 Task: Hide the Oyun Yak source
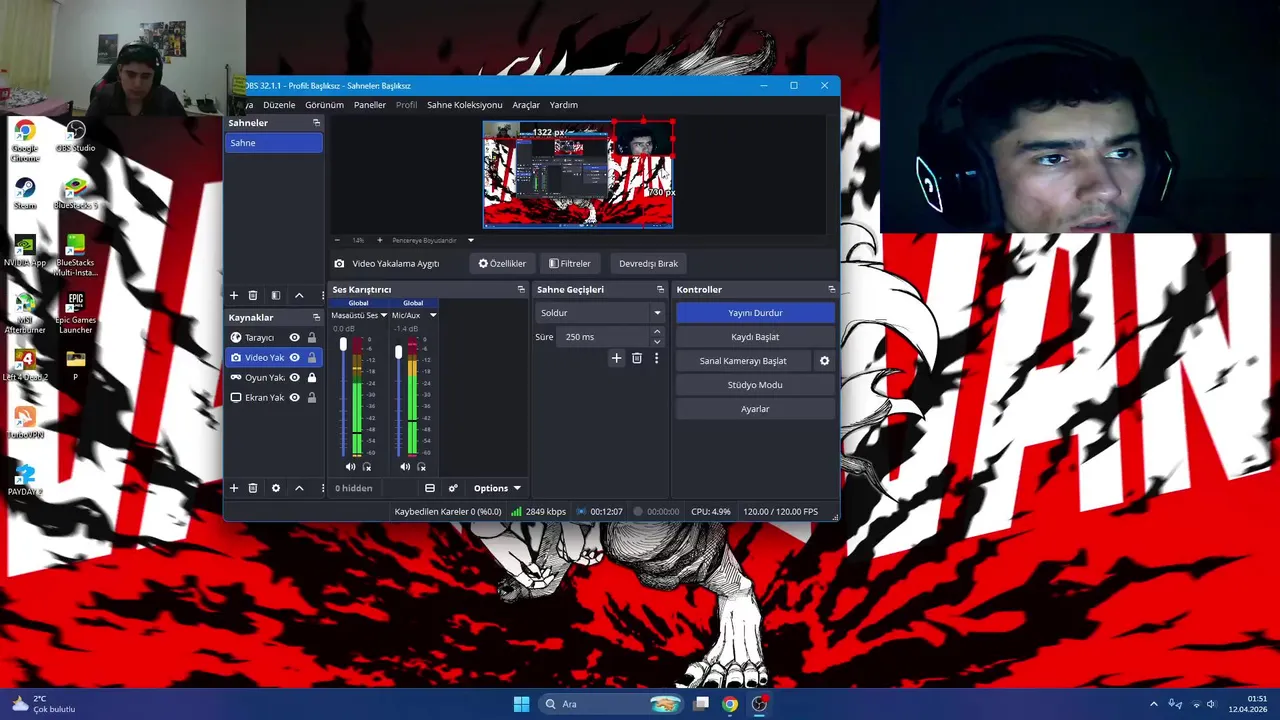(x=294, y=378)
